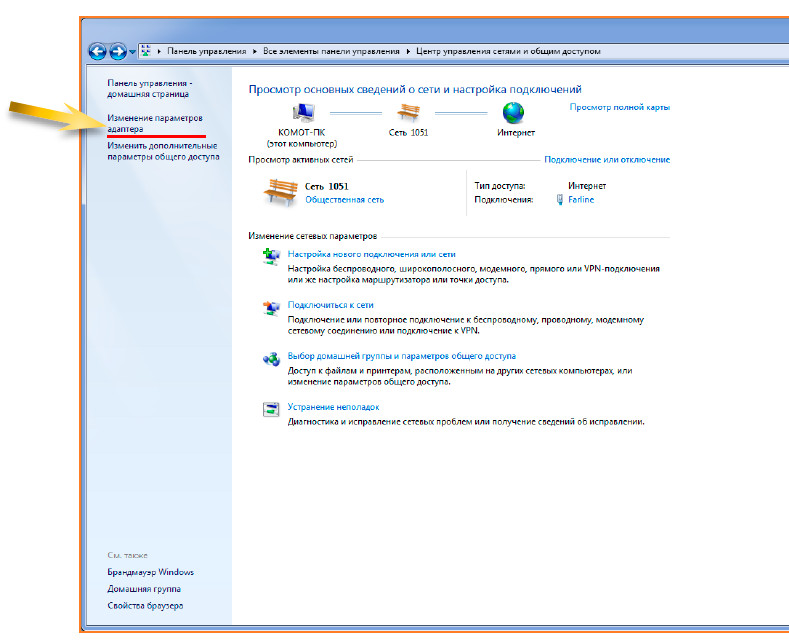Click the Back navigation arrow button

click(x=98, y=51)
